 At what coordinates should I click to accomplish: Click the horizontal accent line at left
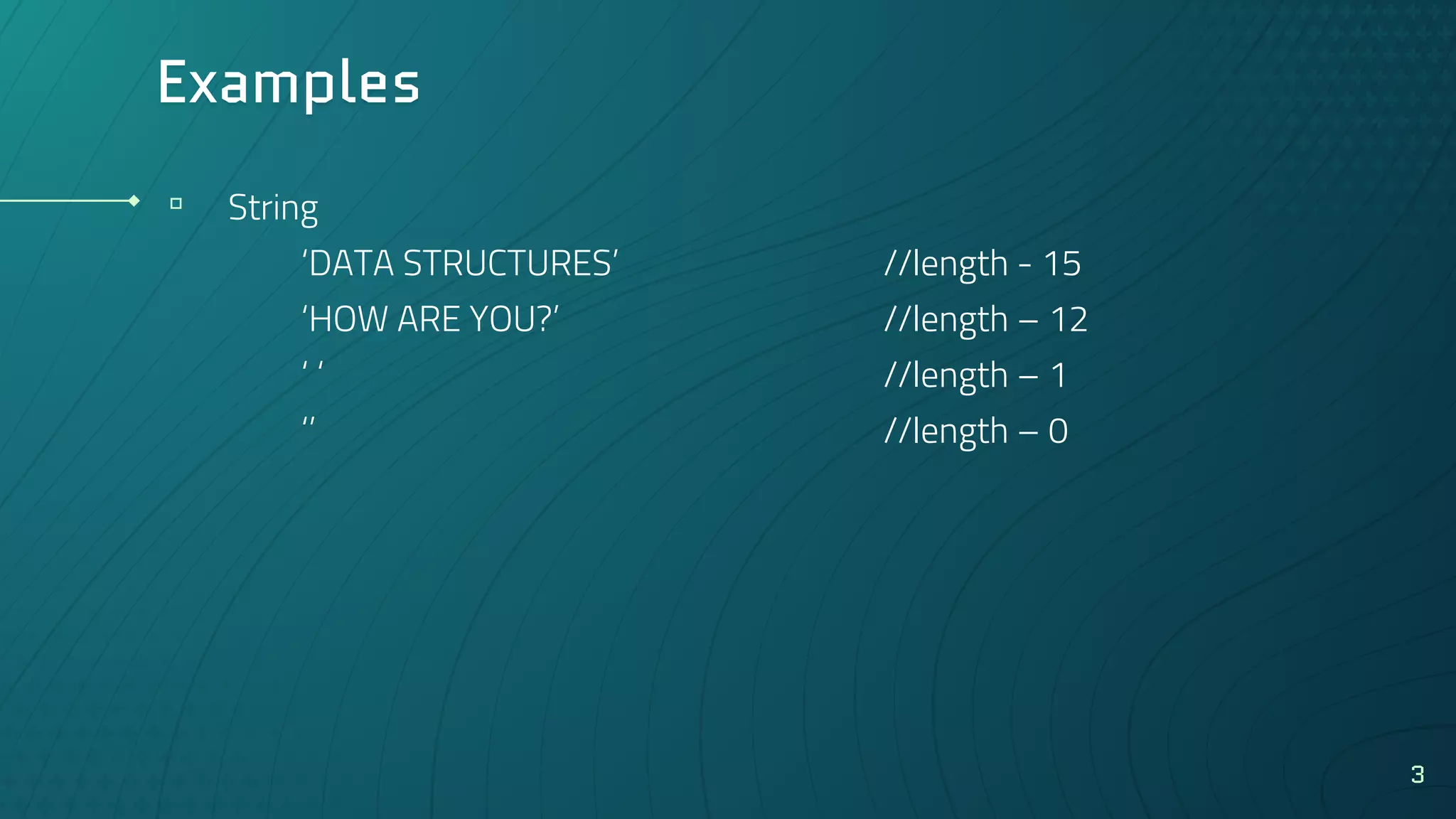pyautogui.click(x=65, y=201)
